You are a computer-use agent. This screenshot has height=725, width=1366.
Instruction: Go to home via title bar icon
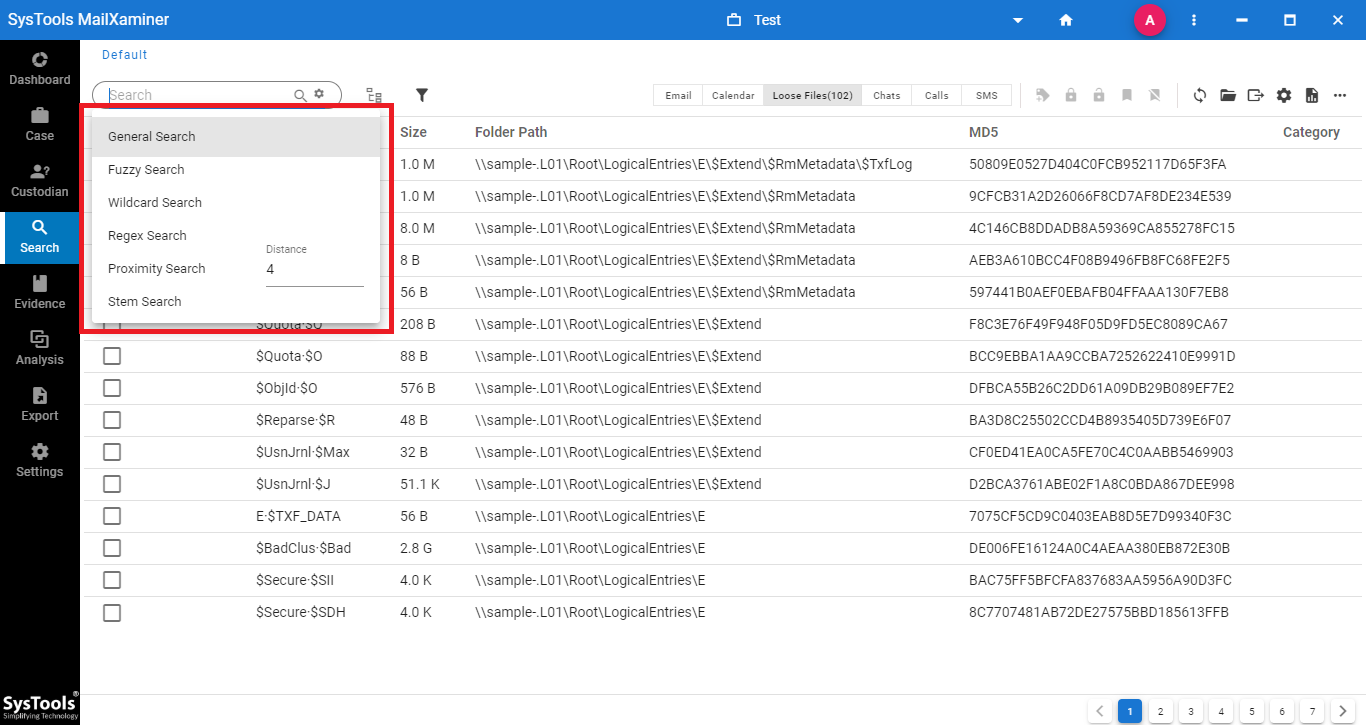(x=1066, y=20)
